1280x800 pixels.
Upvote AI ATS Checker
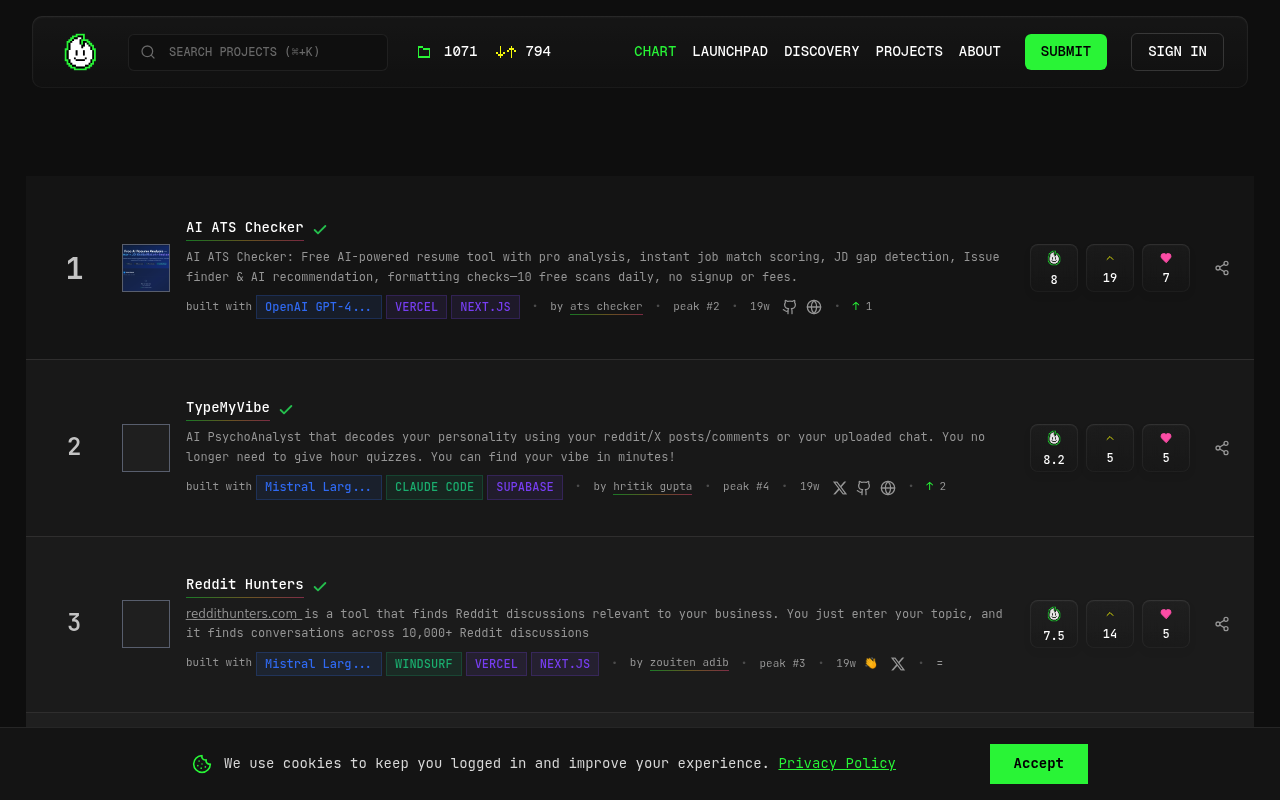1110,268
